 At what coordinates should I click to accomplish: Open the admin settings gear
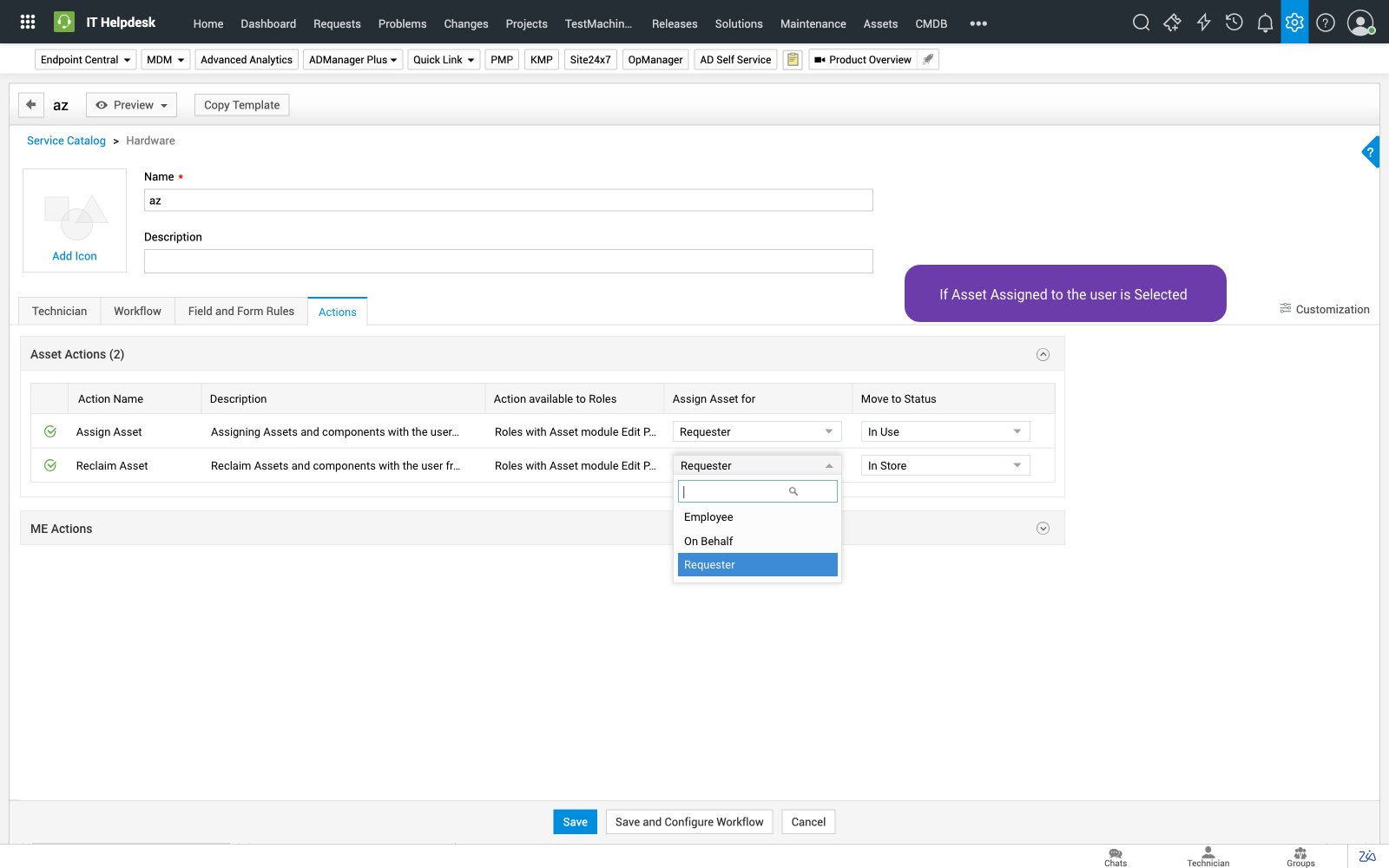[x=1294, y=22]
